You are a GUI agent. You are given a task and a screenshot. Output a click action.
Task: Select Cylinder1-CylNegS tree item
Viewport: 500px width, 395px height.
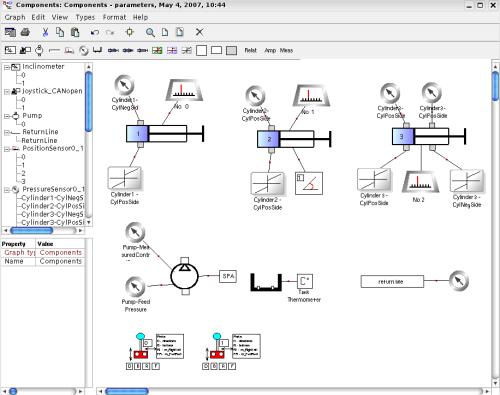pos(53,198)
